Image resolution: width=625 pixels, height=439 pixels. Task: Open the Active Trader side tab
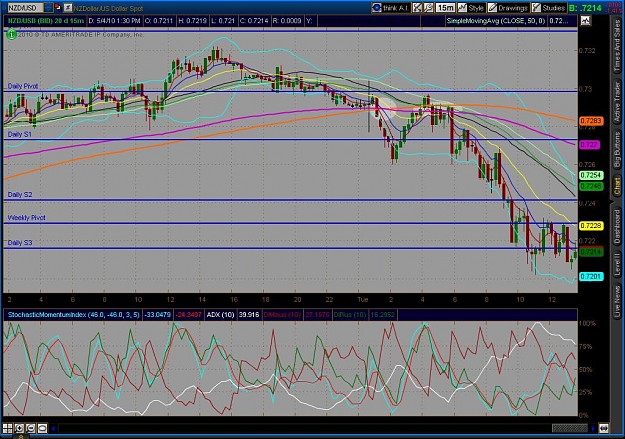click(617, 102)
